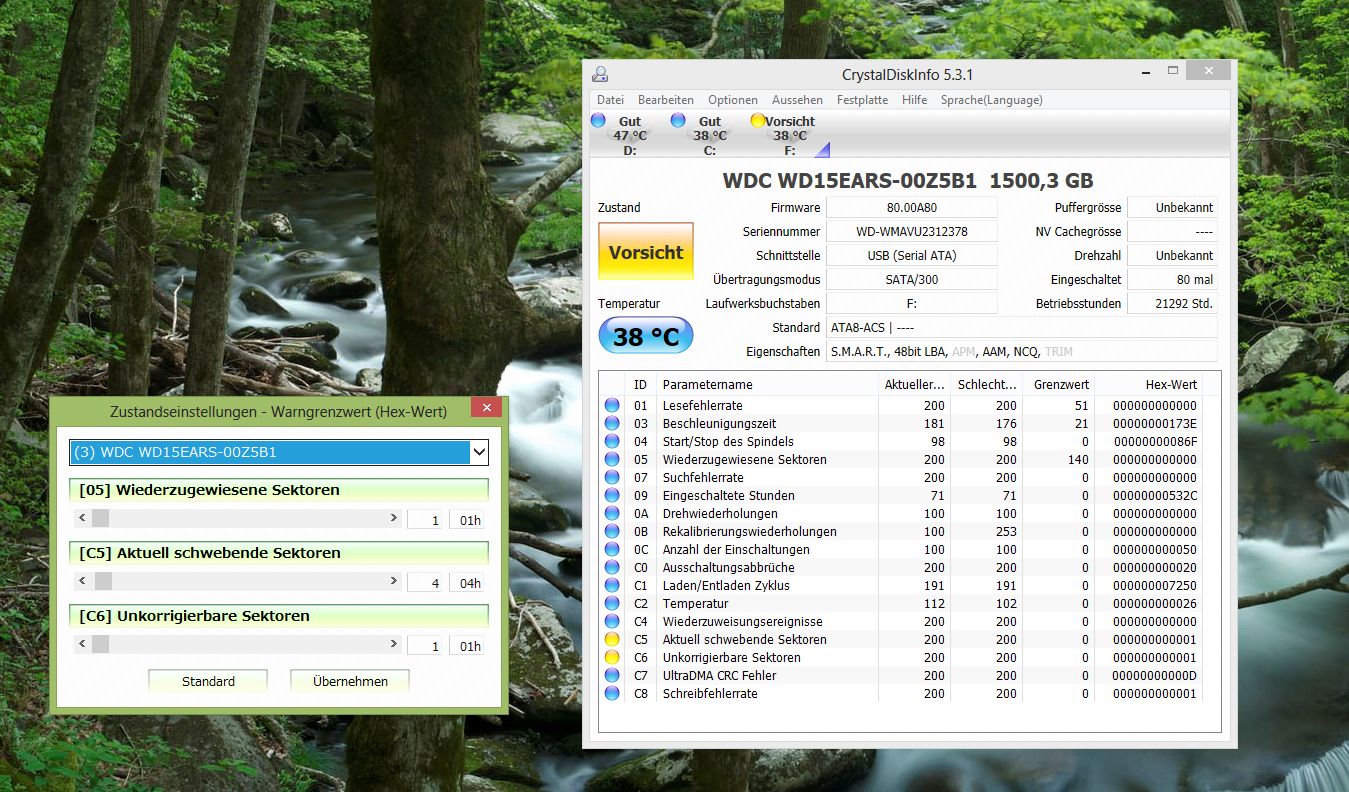The image size is (1349, 792).
Task: Click the Übertragungsmodus field SATA/300
Action: point(912,279)
